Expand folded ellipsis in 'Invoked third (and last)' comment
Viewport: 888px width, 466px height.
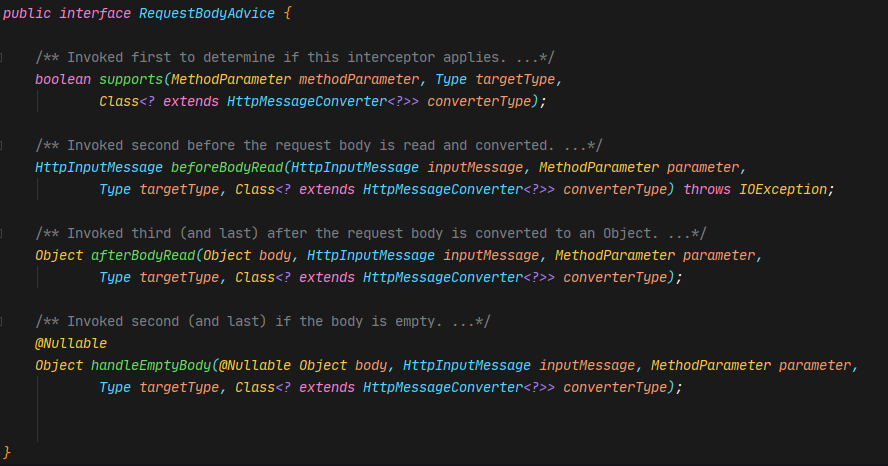pyautogui.click(x=679, y=233)
